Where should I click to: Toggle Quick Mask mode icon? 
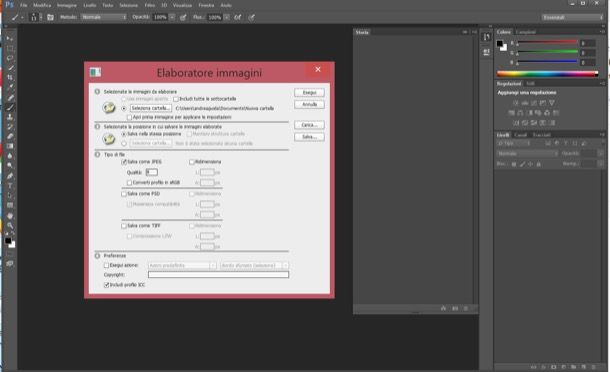pyautogui.click(x=10, y=254)
